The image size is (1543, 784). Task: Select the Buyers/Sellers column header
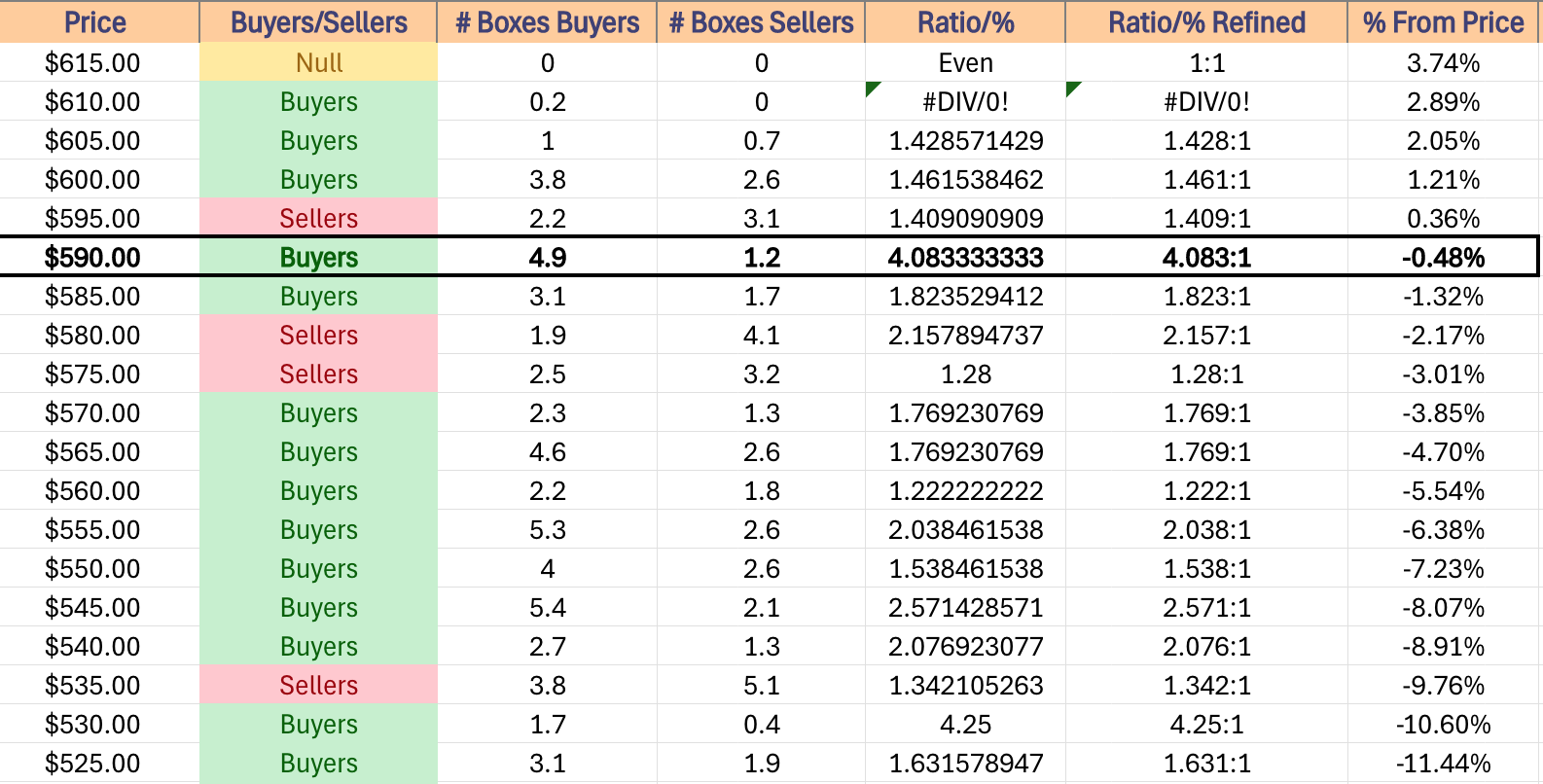click(318, 21)
